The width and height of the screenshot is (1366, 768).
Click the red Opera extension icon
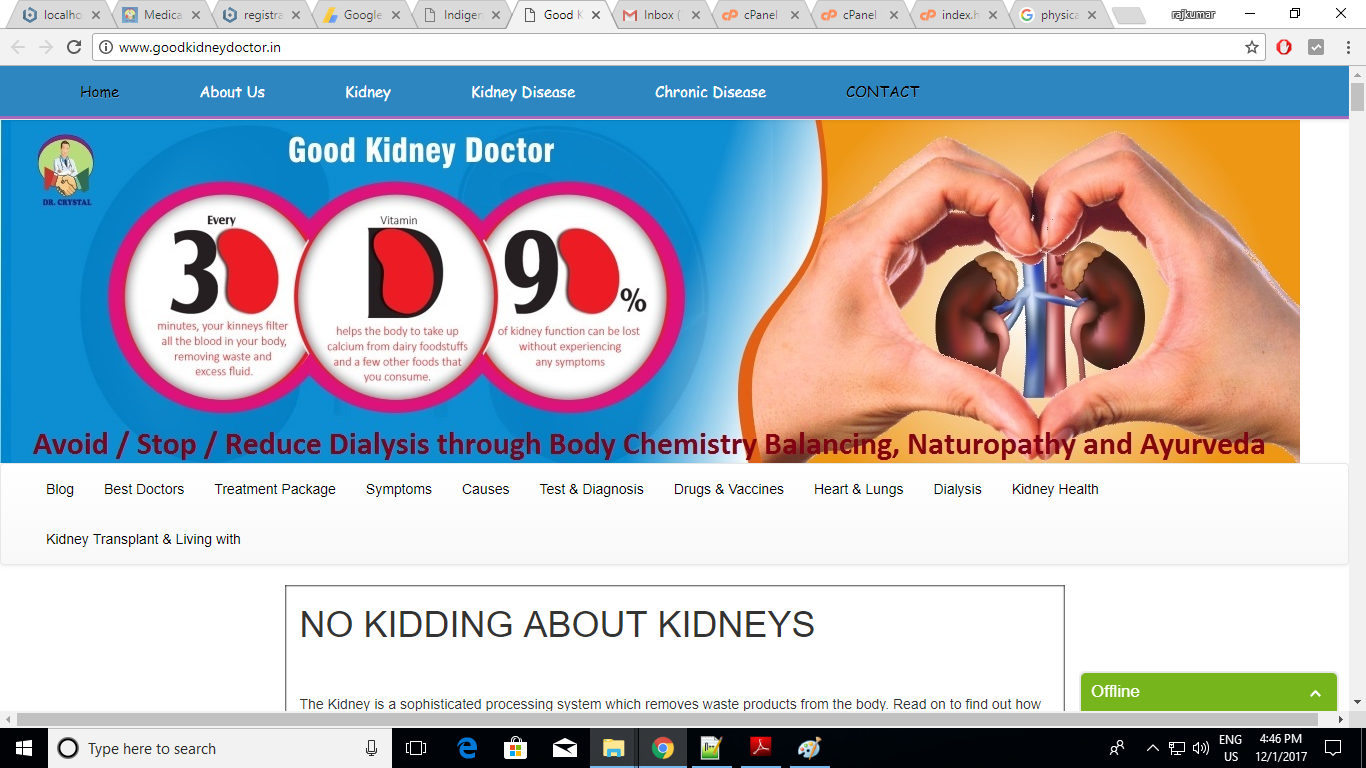click(1284, 46)
